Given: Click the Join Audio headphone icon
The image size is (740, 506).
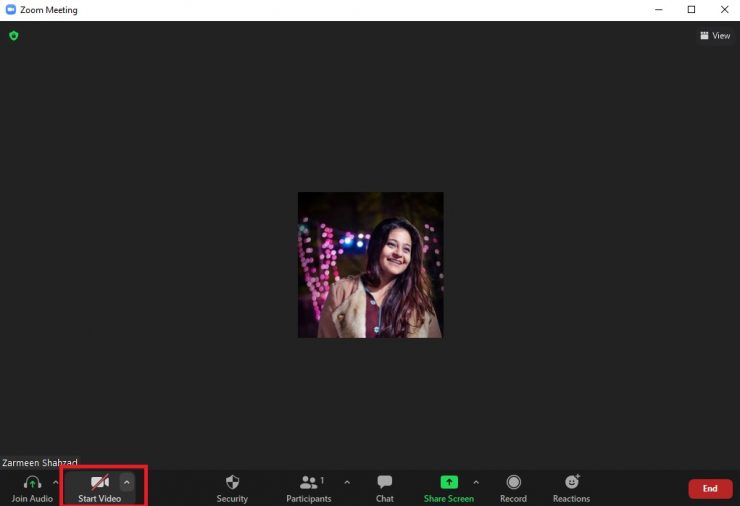Looking at the screenshot, I should pyautogui.click(x=32, y=482).
